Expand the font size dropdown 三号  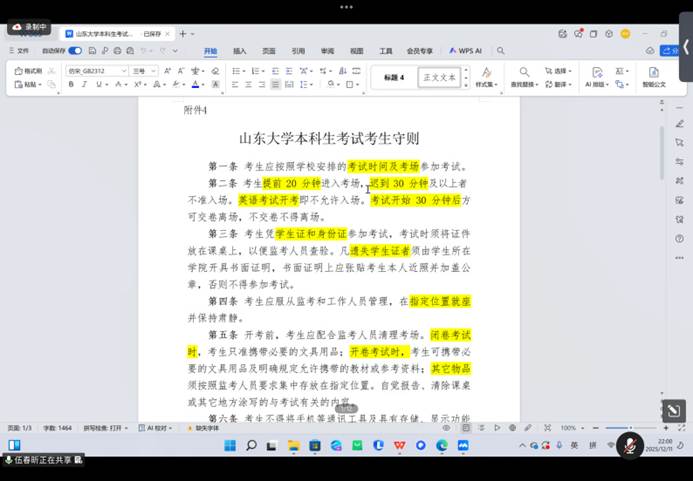(x=143, y=71)
